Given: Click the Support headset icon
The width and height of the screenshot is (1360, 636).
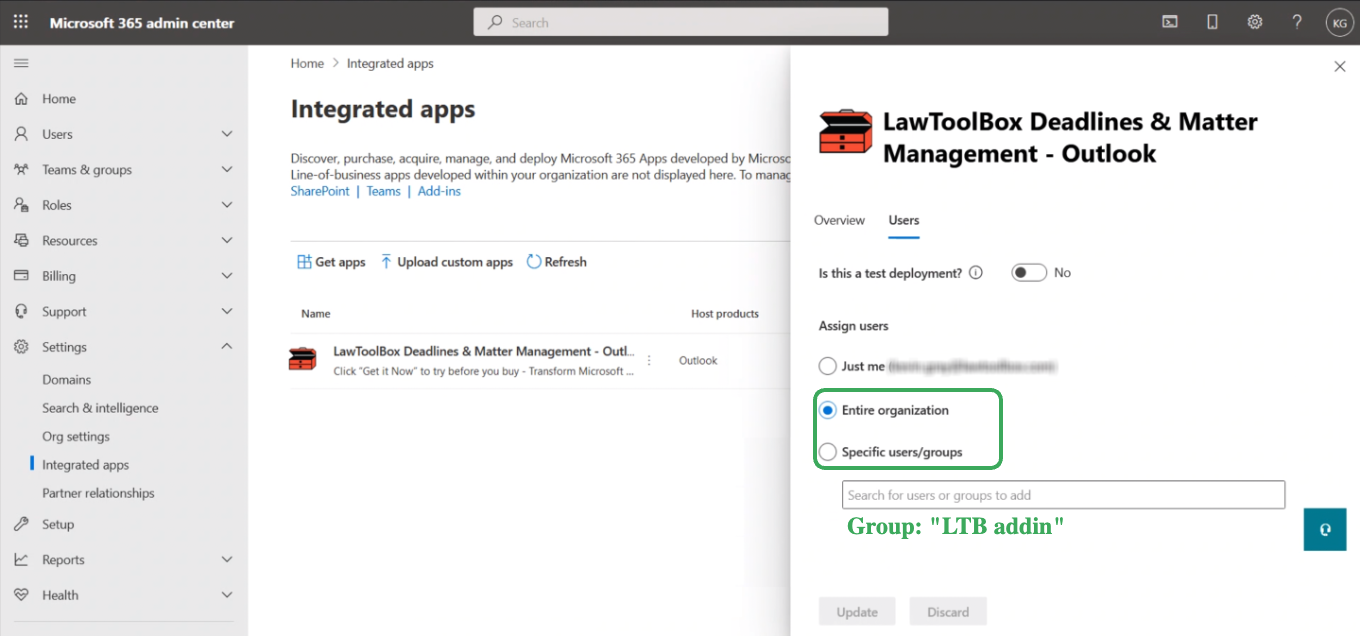Looking at the screenshot, I should (21, 312).
